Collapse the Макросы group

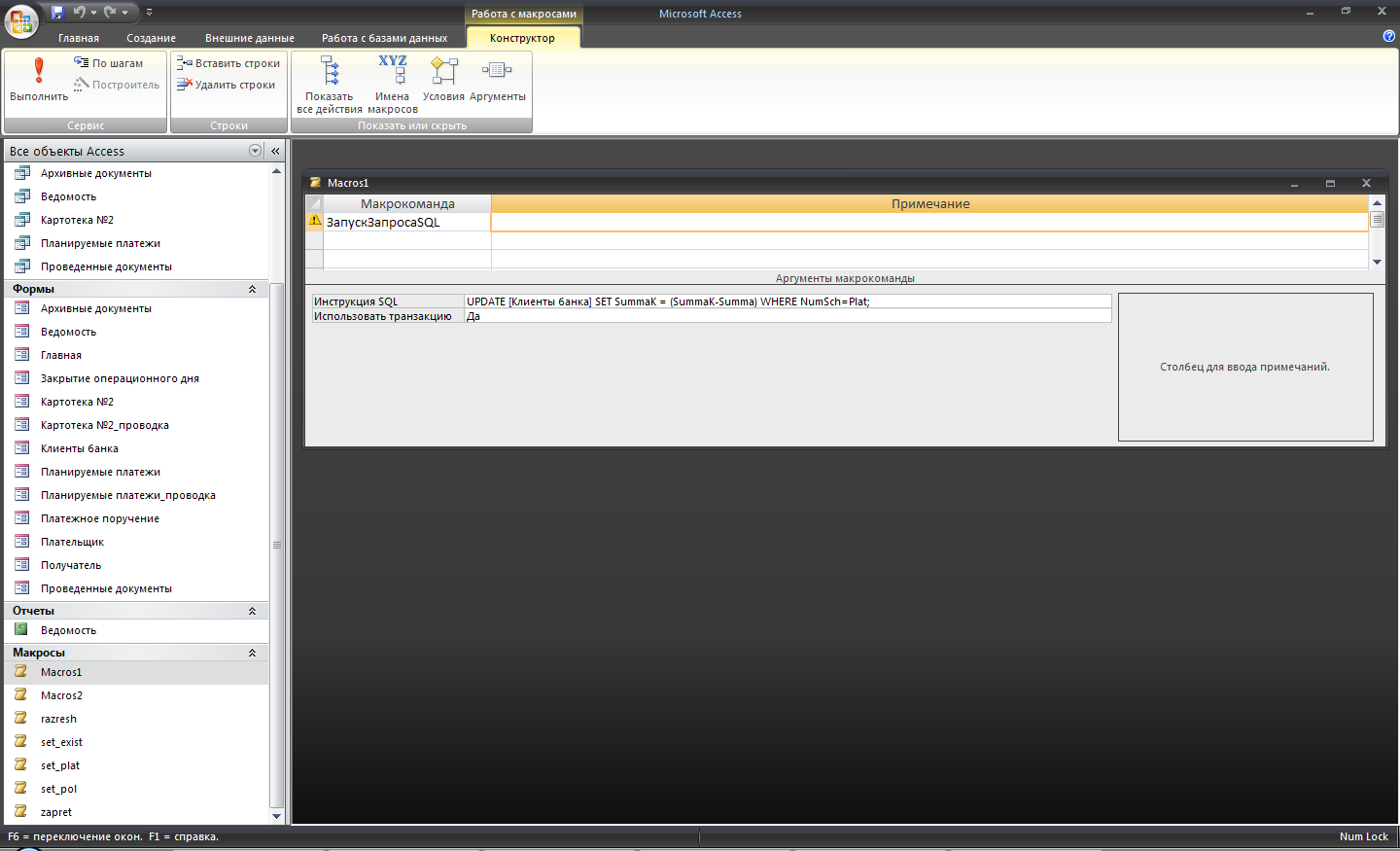252,653
